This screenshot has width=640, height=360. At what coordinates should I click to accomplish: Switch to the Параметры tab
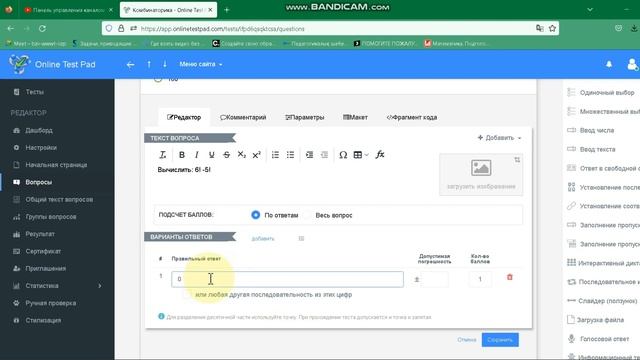[x=304, y=118]
